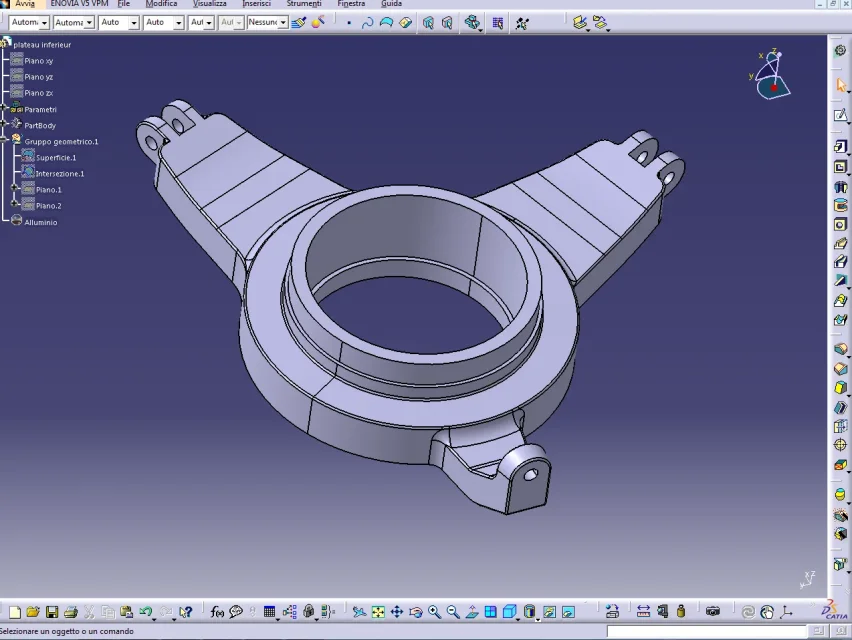
Task: Click Swap Visible Space icon
Action: coord(568,612)
